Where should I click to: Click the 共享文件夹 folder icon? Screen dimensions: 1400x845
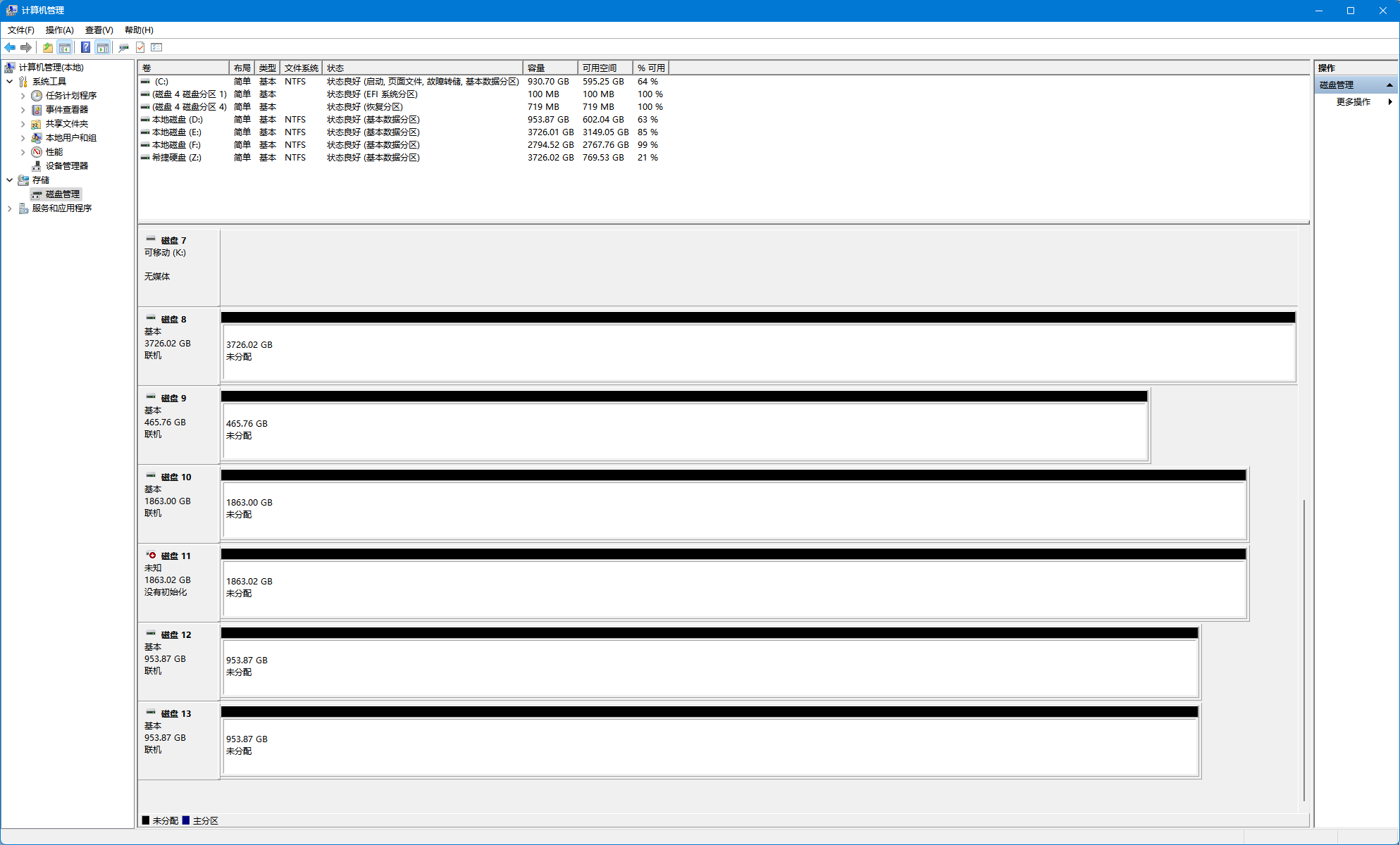[x=37, y=124]
